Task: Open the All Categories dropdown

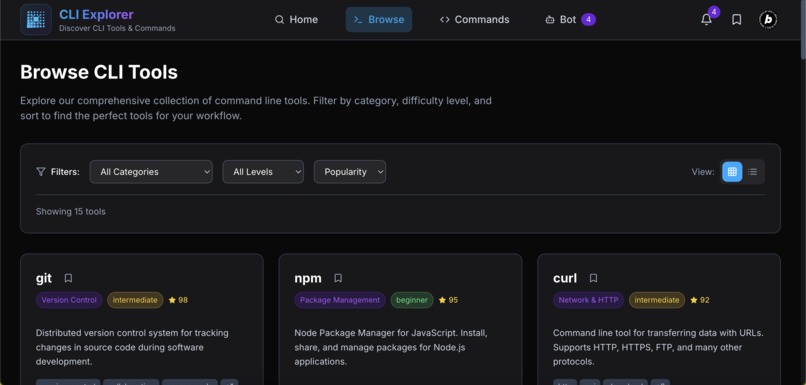Action: click(151, 172)
